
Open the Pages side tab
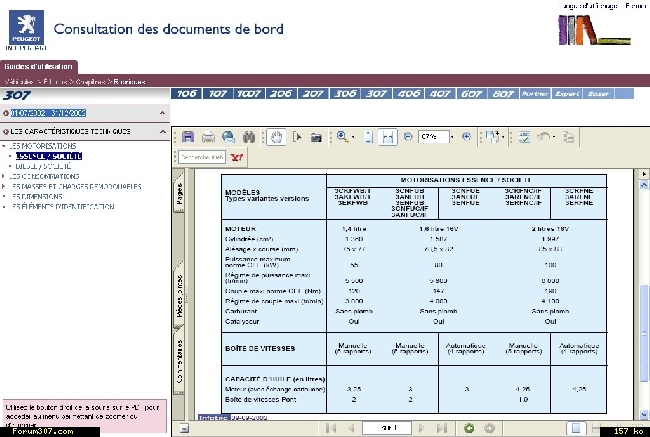click(179, 193)
